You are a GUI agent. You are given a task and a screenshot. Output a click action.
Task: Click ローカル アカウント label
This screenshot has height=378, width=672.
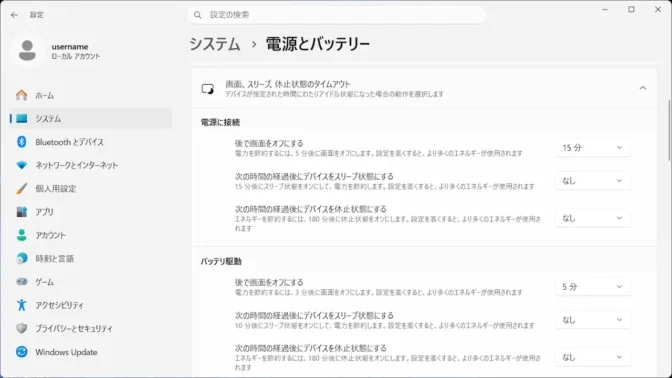76,57
